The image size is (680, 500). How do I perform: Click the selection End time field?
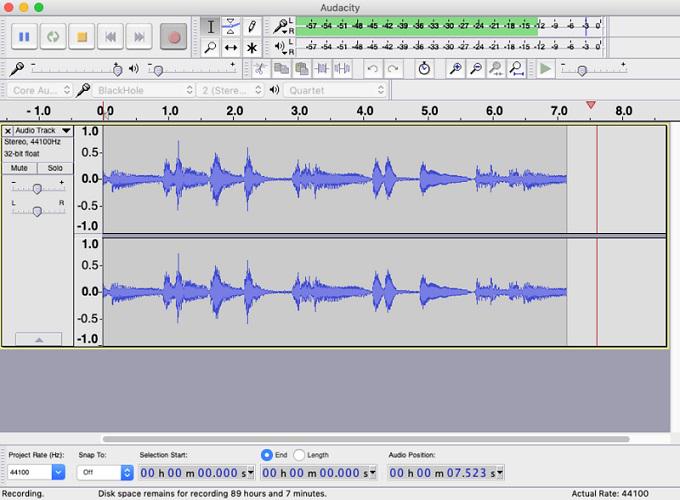(319, 473)
